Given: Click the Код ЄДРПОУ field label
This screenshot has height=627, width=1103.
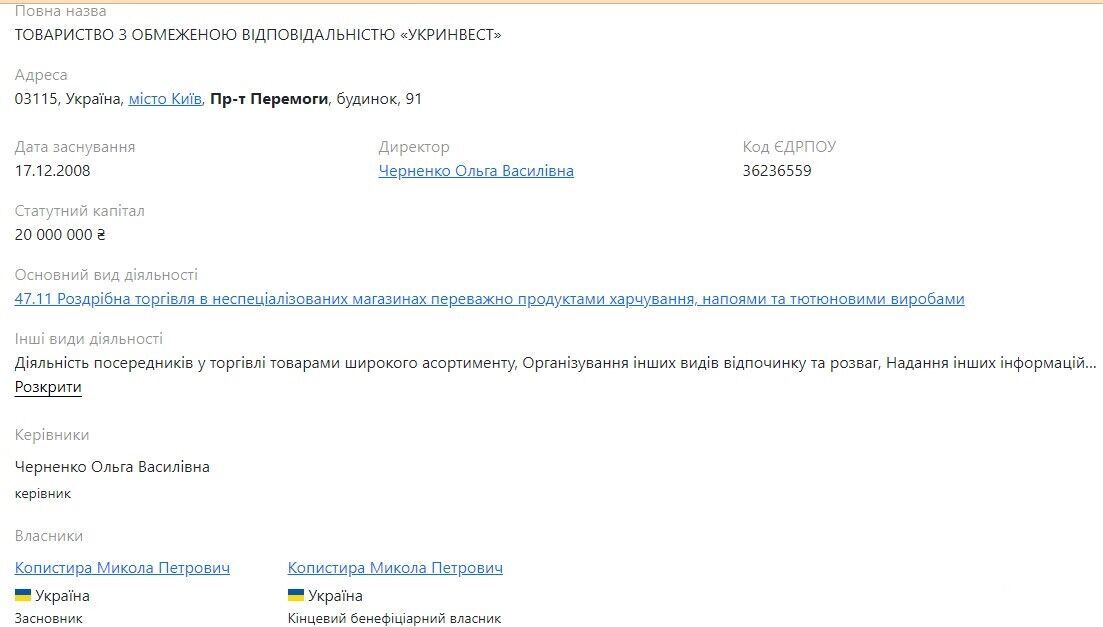Looking at the screenshot, I should [789, 147].
